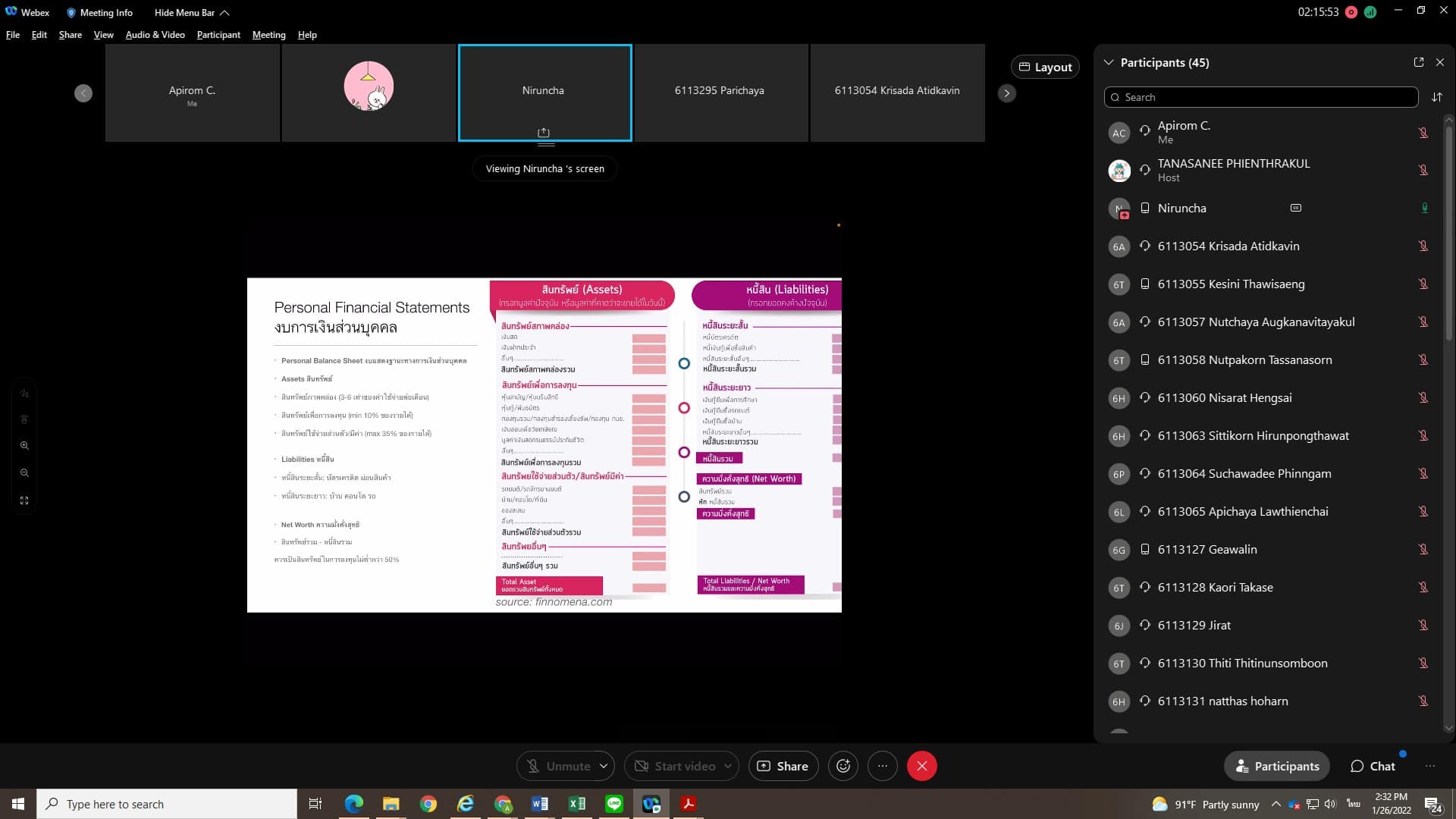Click the zoom out magnifier icon
Screen dimensions: 1456x819
tap(24, 473)
